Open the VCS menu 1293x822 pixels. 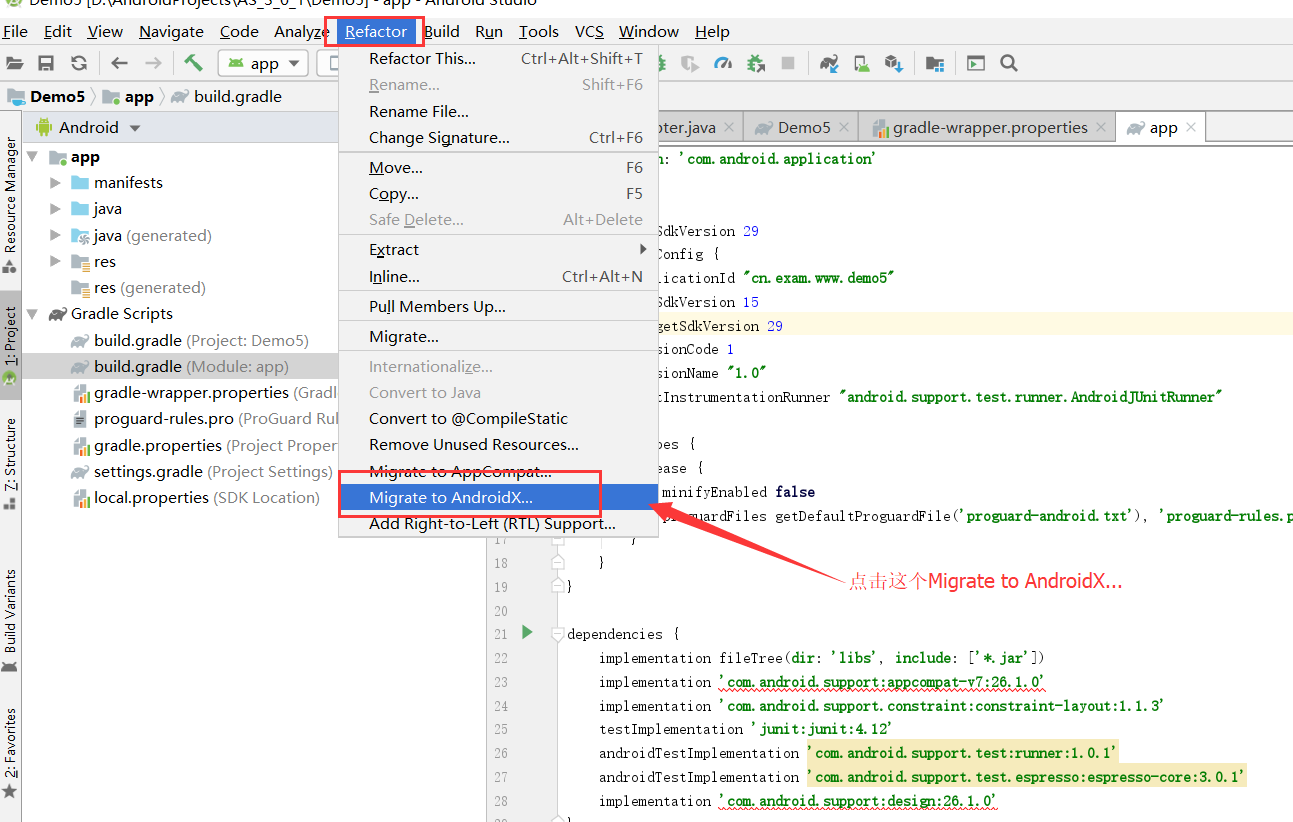click(x=589, y=32)
